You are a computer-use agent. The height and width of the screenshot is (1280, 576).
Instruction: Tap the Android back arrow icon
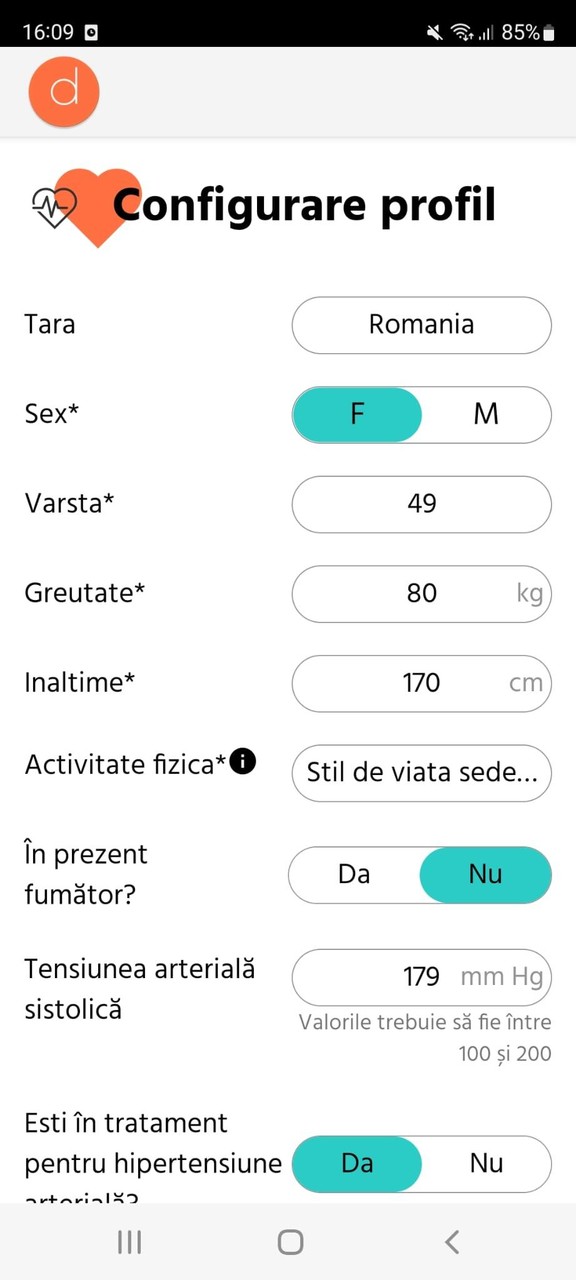(x=452, y=1242)
